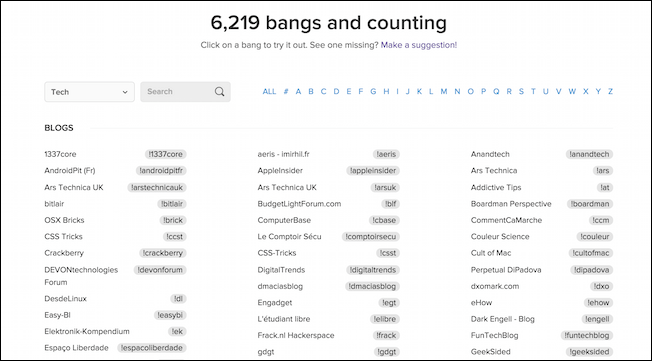Filter bangs by letter Z

[x=610, y=91]
